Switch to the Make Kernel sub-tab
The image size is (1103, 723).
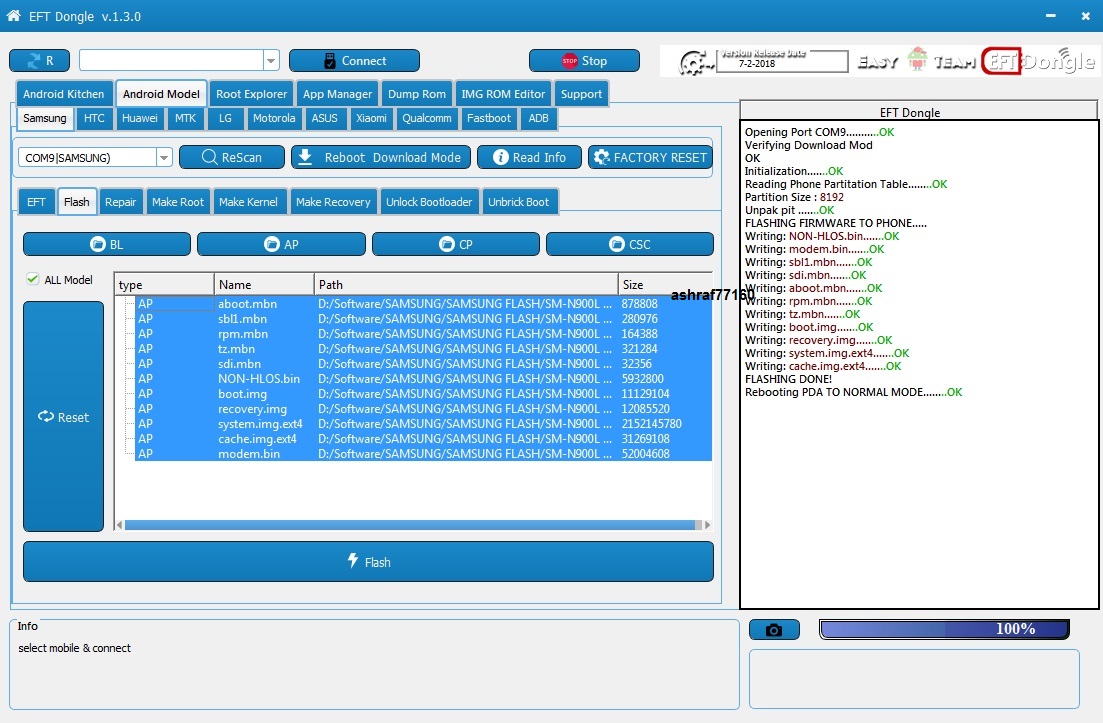(248, 202)
